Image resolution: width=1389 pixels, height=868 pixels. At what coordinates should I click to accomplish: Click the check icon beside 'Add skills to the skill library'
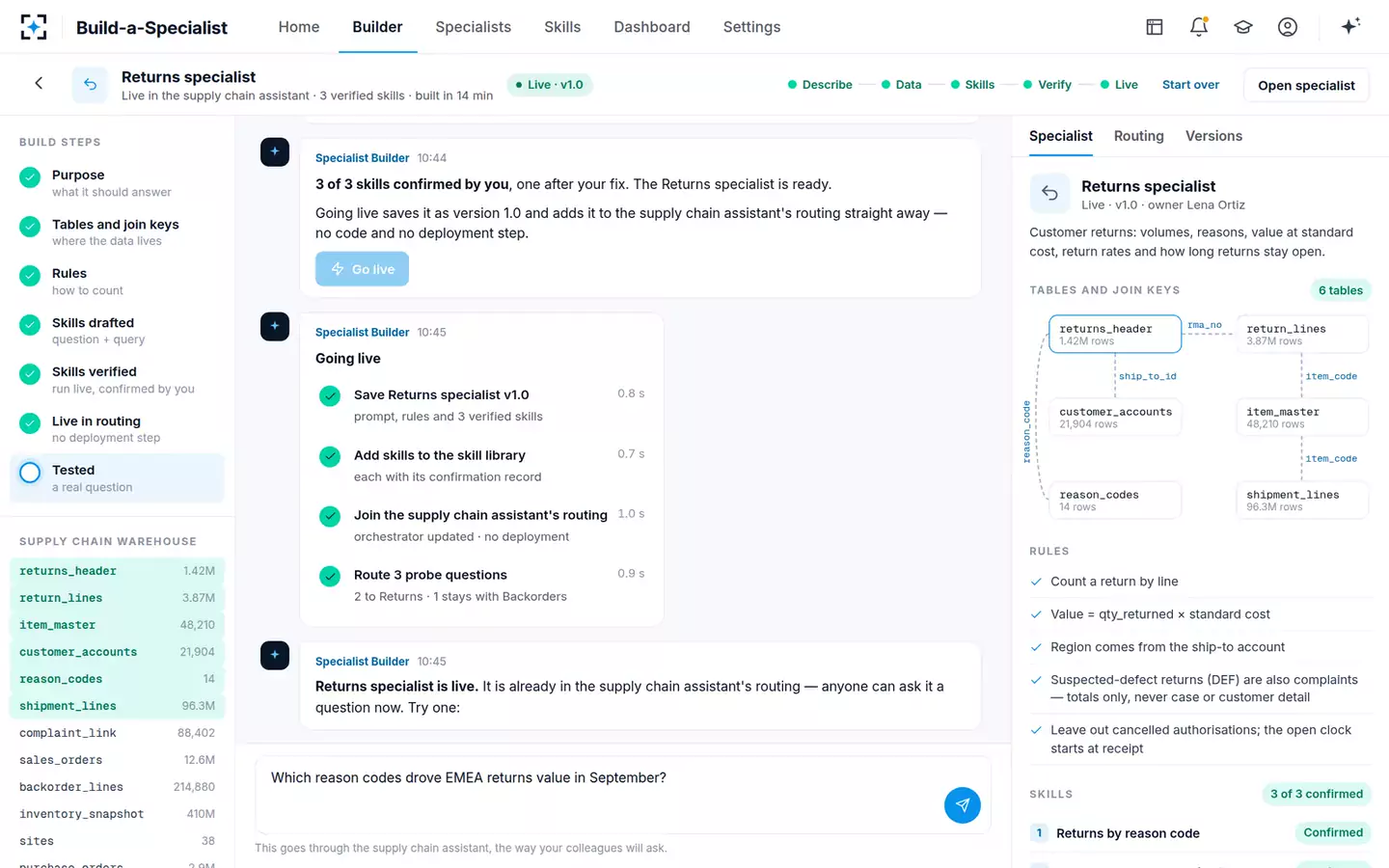click(x=330, y=456)
